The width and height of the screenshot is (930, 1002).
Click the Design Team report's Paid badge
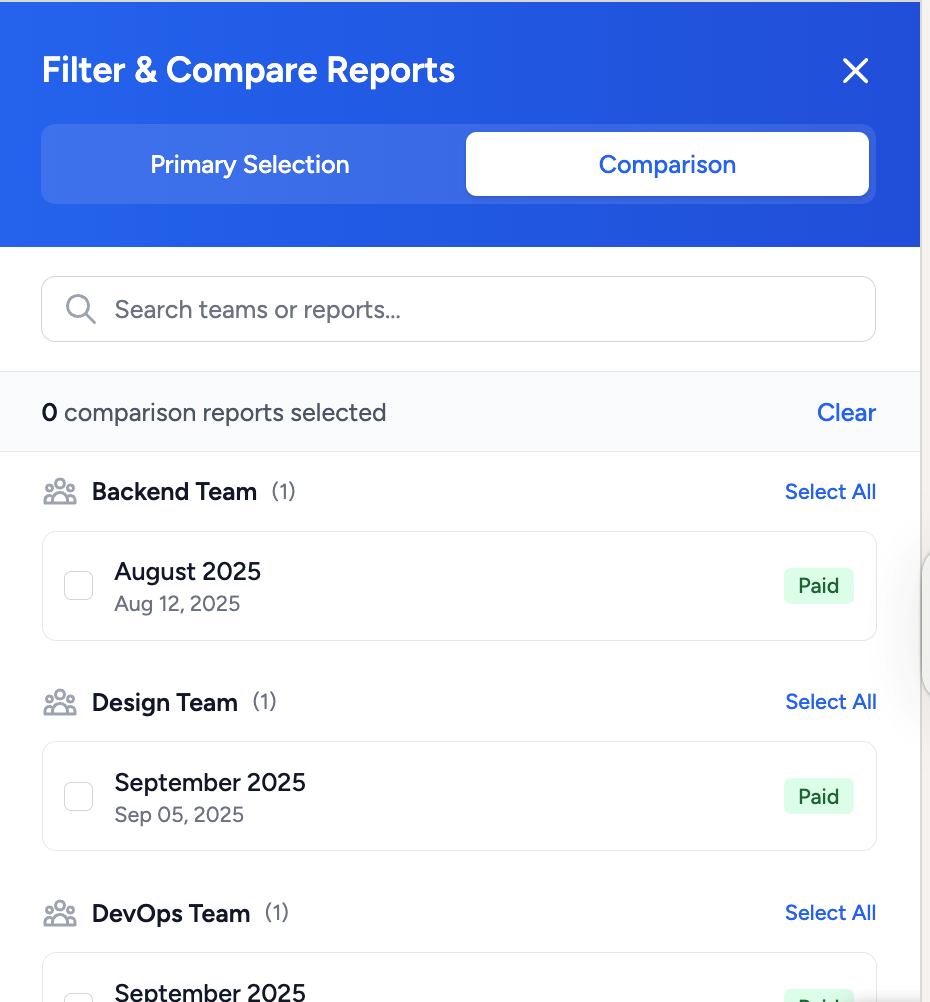coord(818,797)
